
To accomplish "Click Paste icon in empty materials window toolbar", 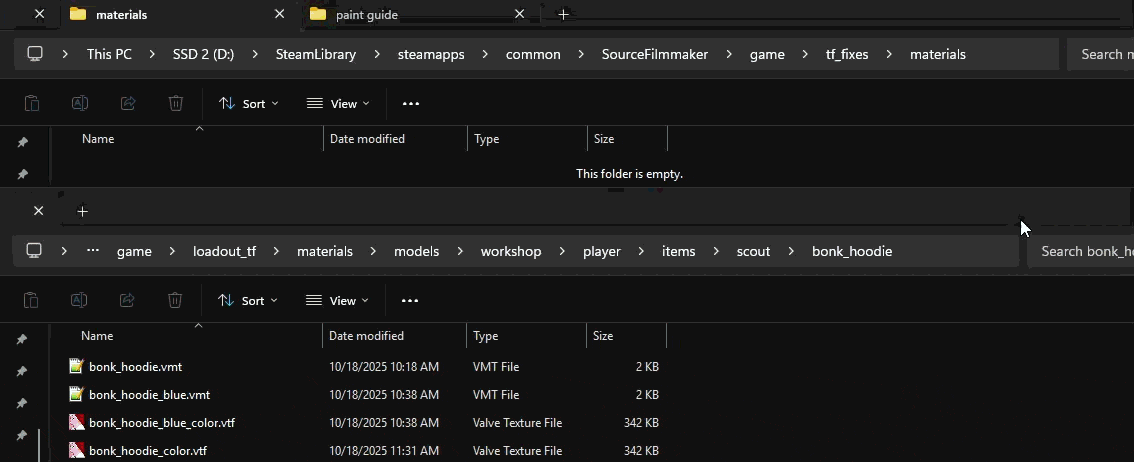I will click(31, 103).
